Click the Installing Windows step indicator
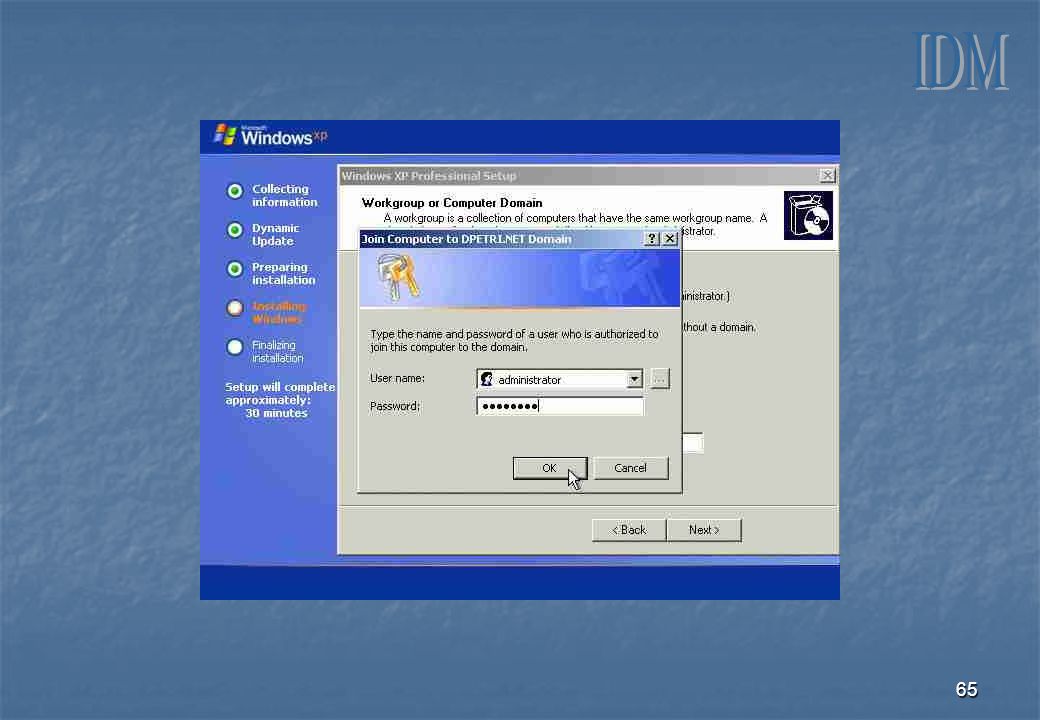This screenshot has height=720, width=1040. coord(235,308)
